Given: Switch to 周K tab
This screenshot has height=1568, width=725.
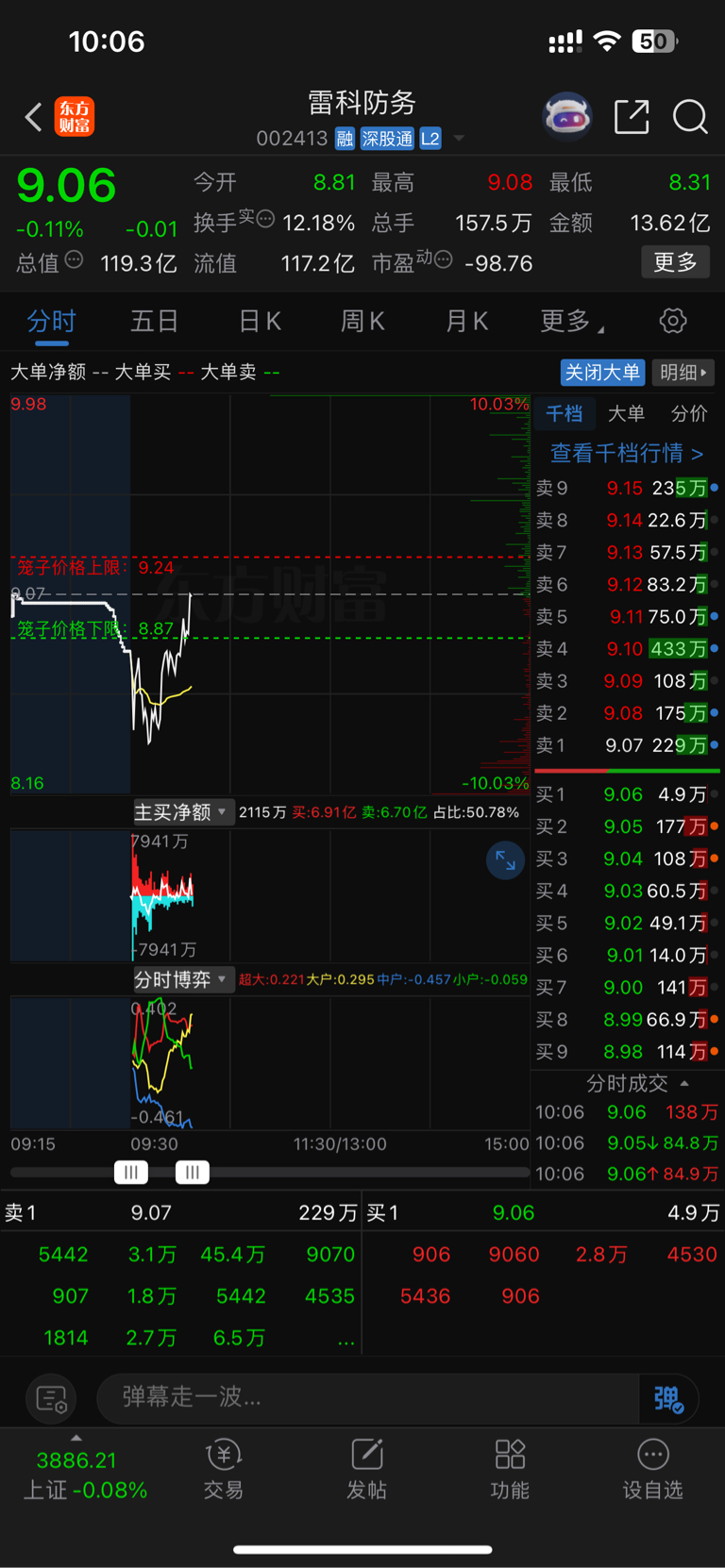Looking at the screenshot, I should tap(362, 322).
